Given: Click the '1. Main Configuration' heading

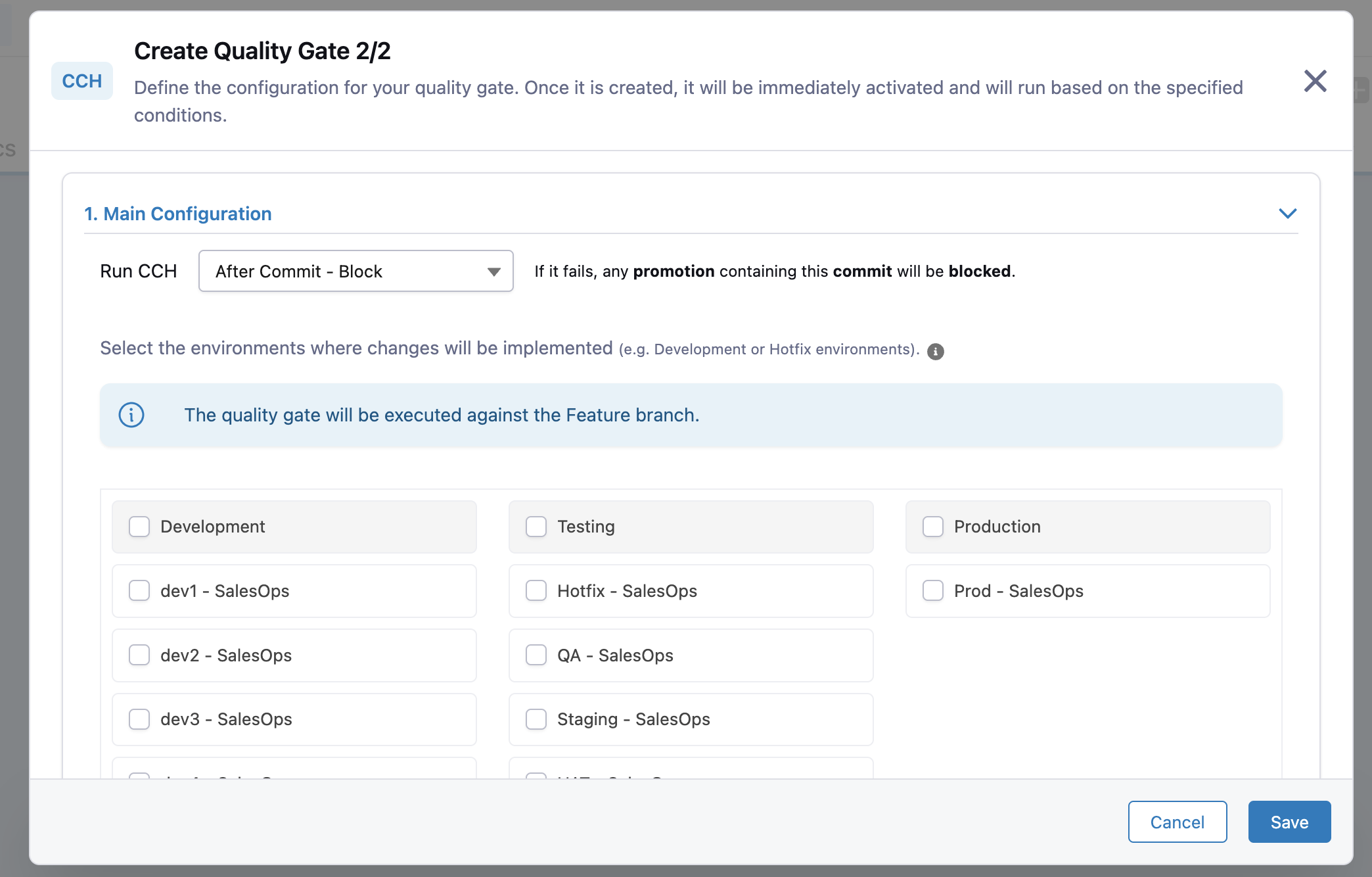Looking at the screenshot, I should point(178,214).
